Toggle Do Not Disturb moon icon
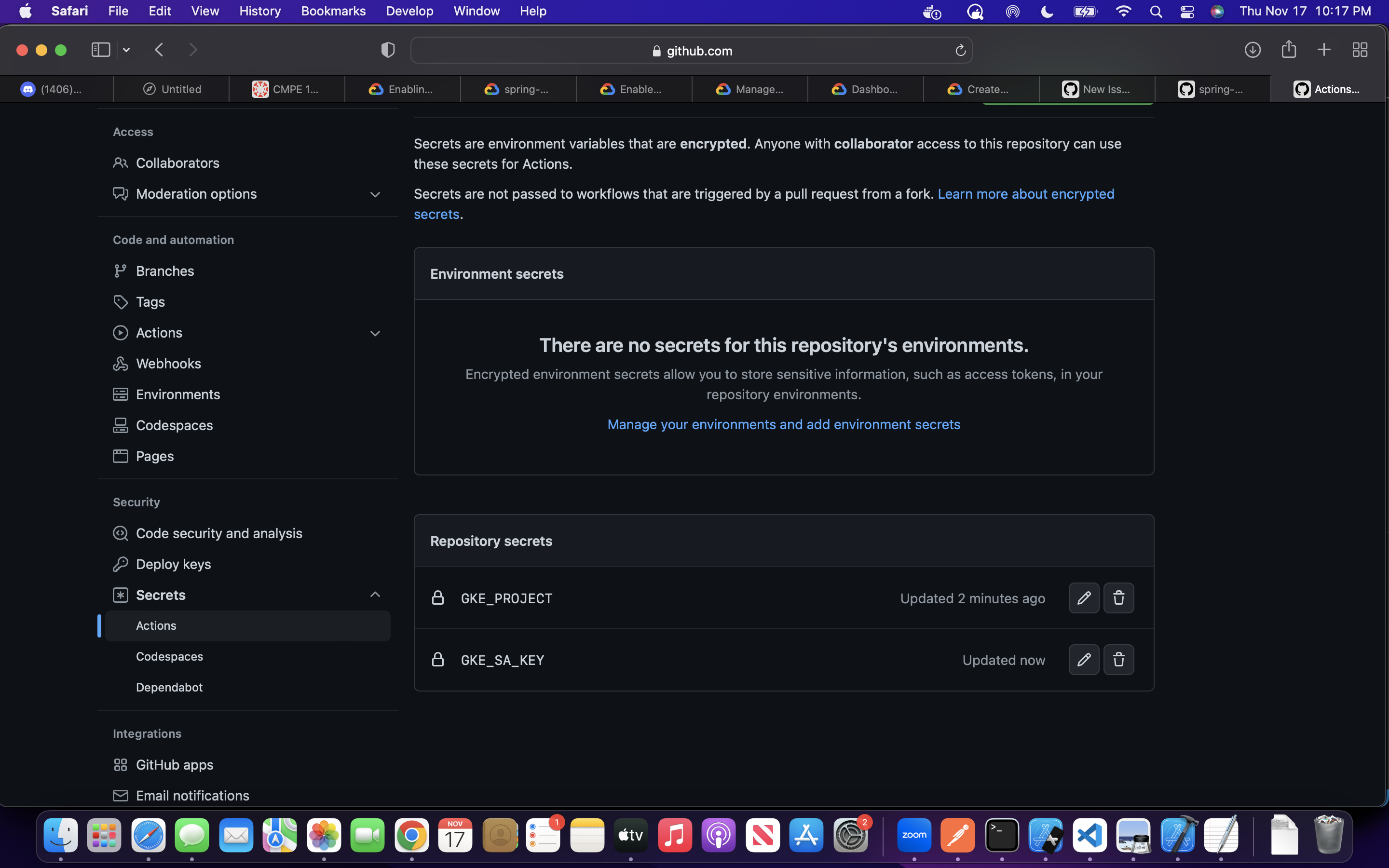Viewport: 1389px width, 868px height. click(1047, 12)
